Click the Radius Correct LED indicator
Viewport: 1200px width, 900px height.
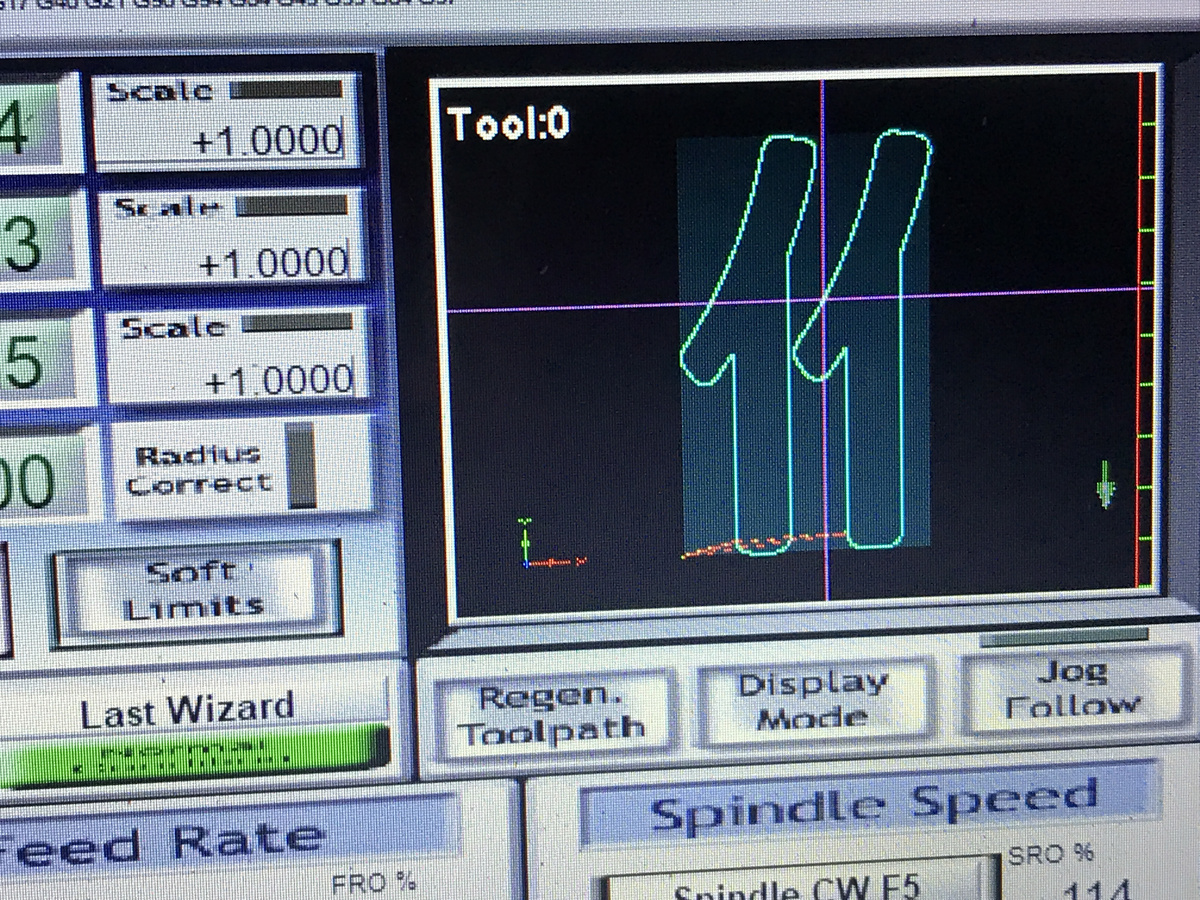point(302,466)
